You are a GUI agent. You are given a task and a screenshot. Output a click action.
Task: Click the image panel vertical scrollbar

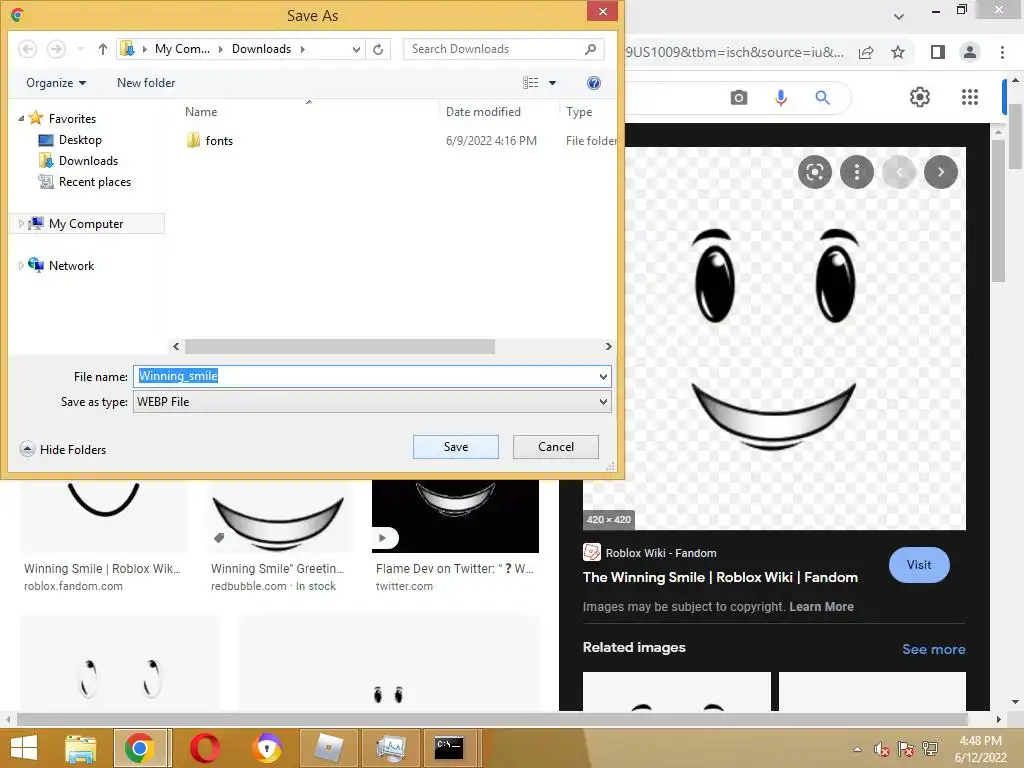point(998,212)
